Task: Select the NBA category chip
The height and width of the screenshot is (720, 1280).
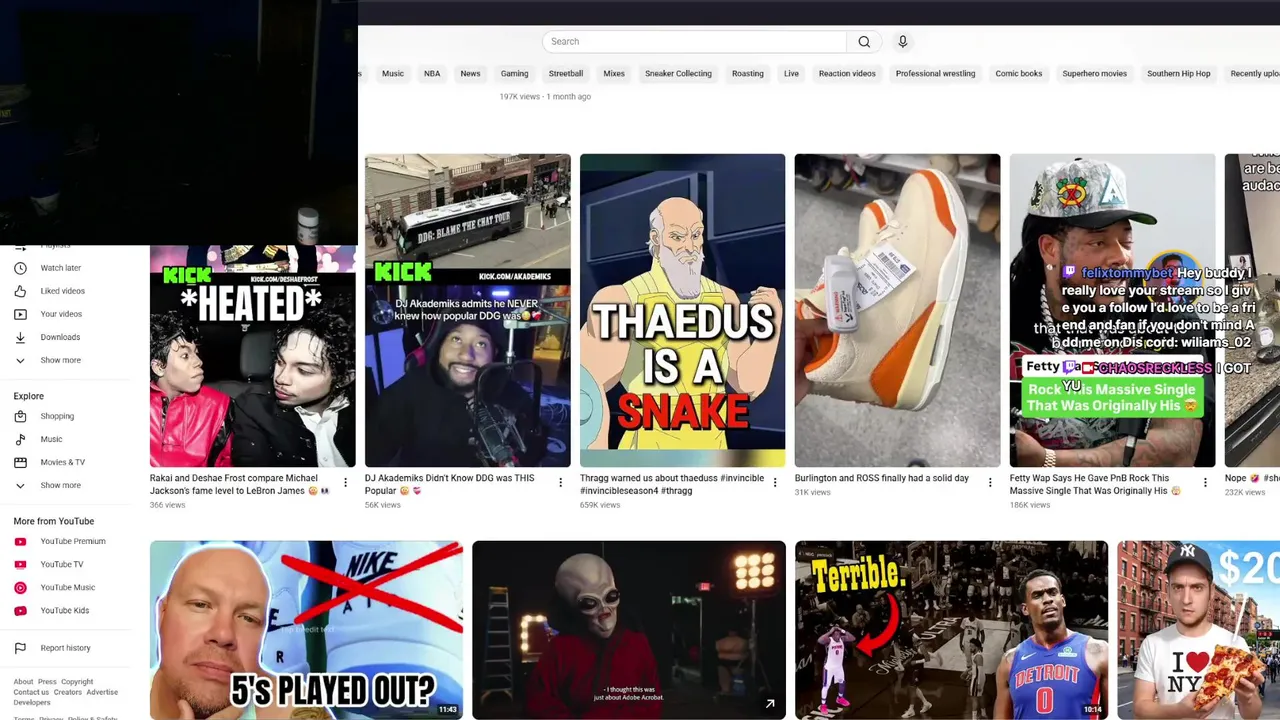Action: 432,74
